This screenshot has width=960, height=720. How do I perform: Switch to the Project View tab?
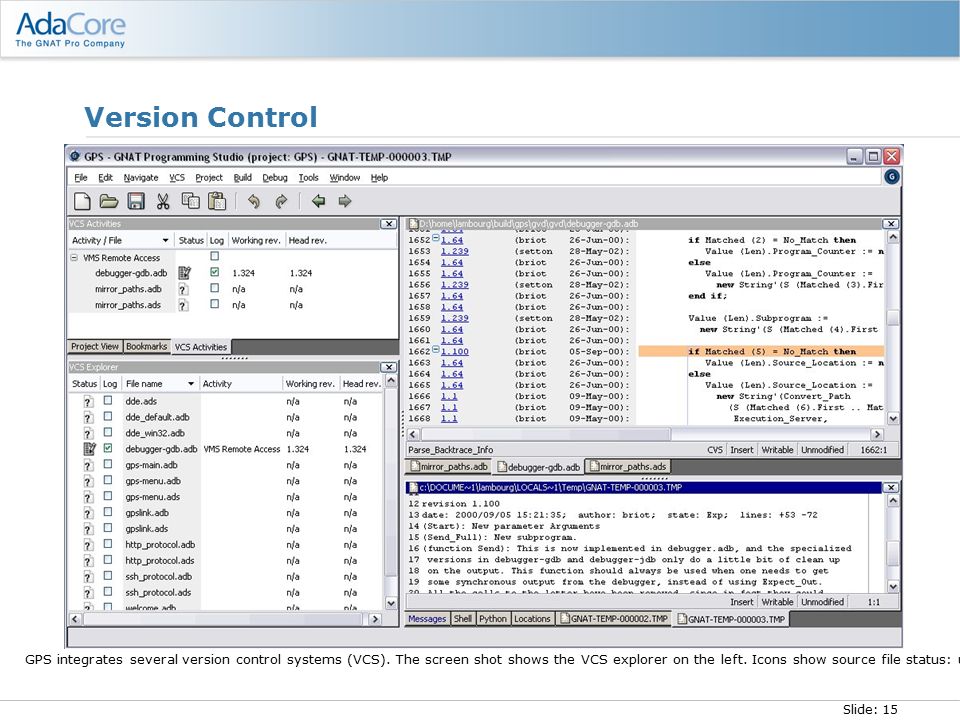point(95,347)
